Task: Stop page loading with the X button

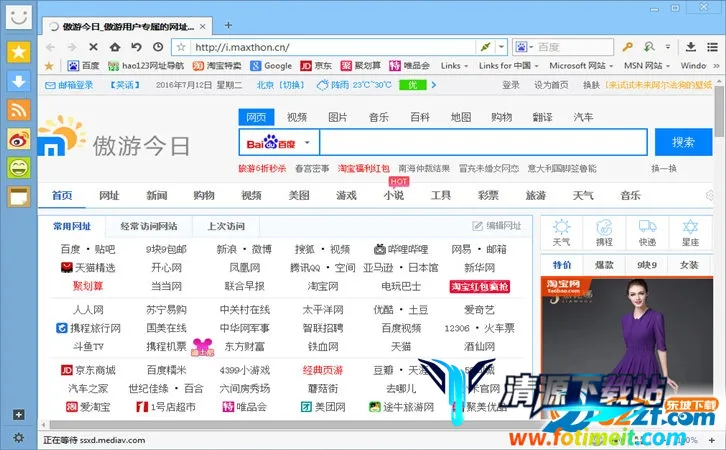Action: click(93, 47)
